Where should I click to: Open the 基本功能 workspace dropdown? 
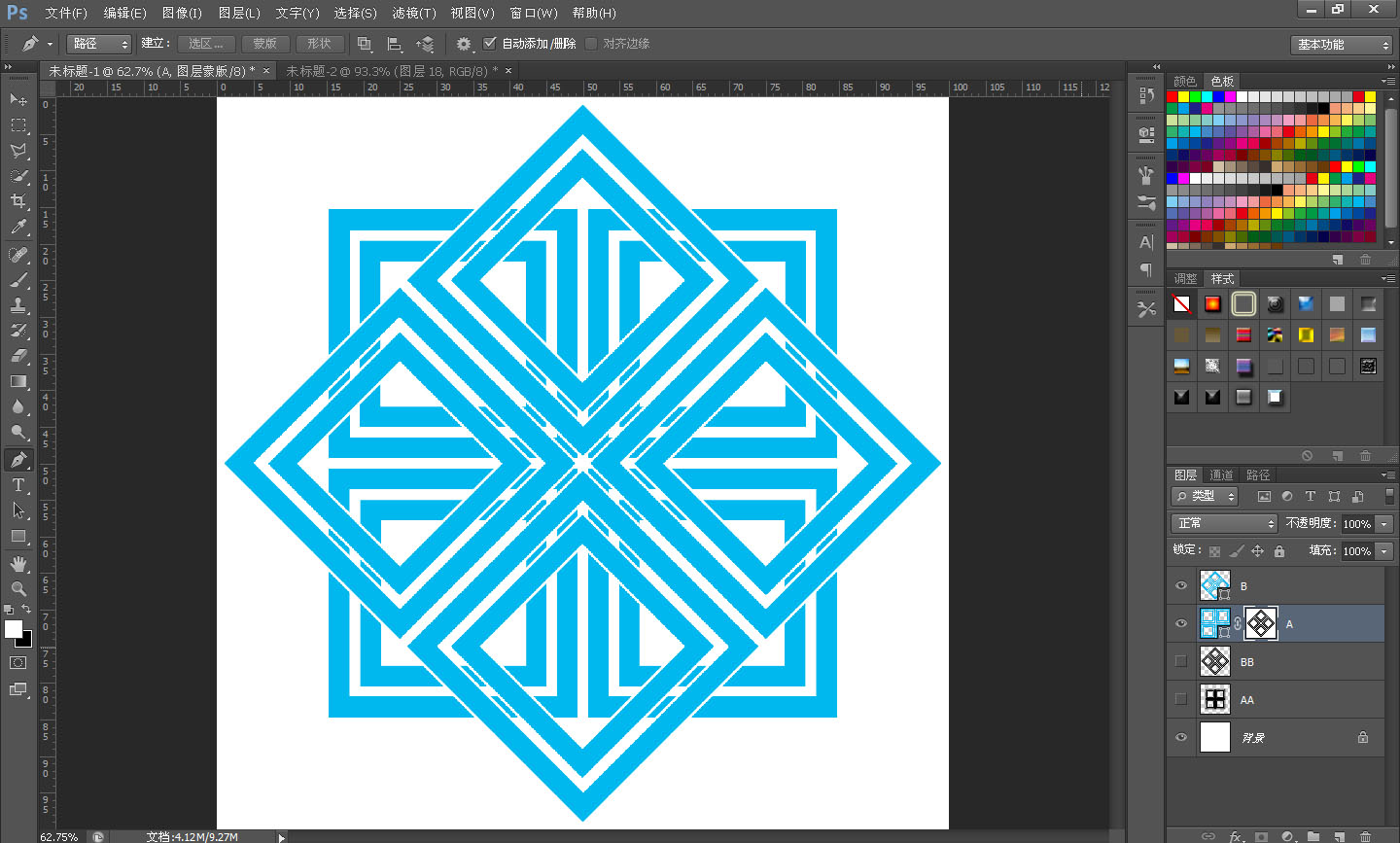click(1343, 45)
